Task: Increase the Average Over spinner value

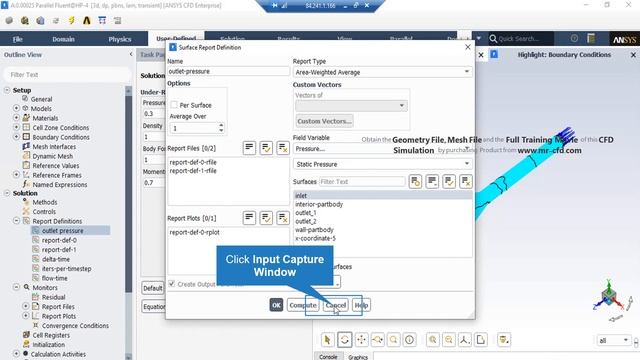Action: (221, 125)
